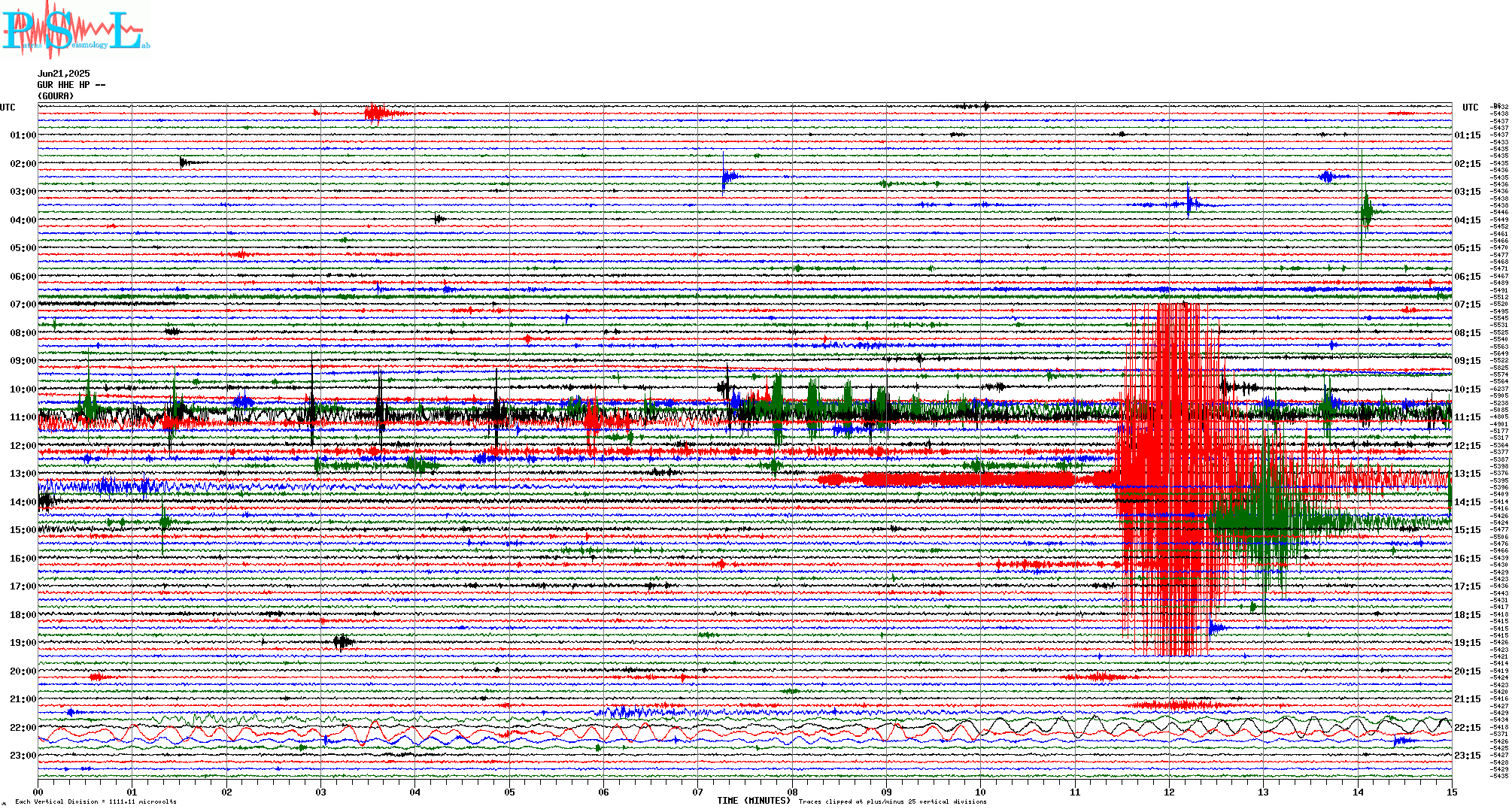Click the 18:00 hour label
Image resolution: width=1512 pixels, height=812 pixels.
pyautogui.click(x=23, y=615)
